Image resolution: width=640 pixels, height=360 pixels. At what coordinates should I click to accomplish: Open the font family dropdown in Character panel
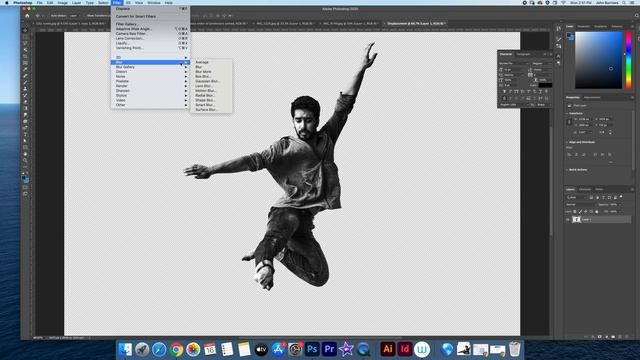coord(513,64)
